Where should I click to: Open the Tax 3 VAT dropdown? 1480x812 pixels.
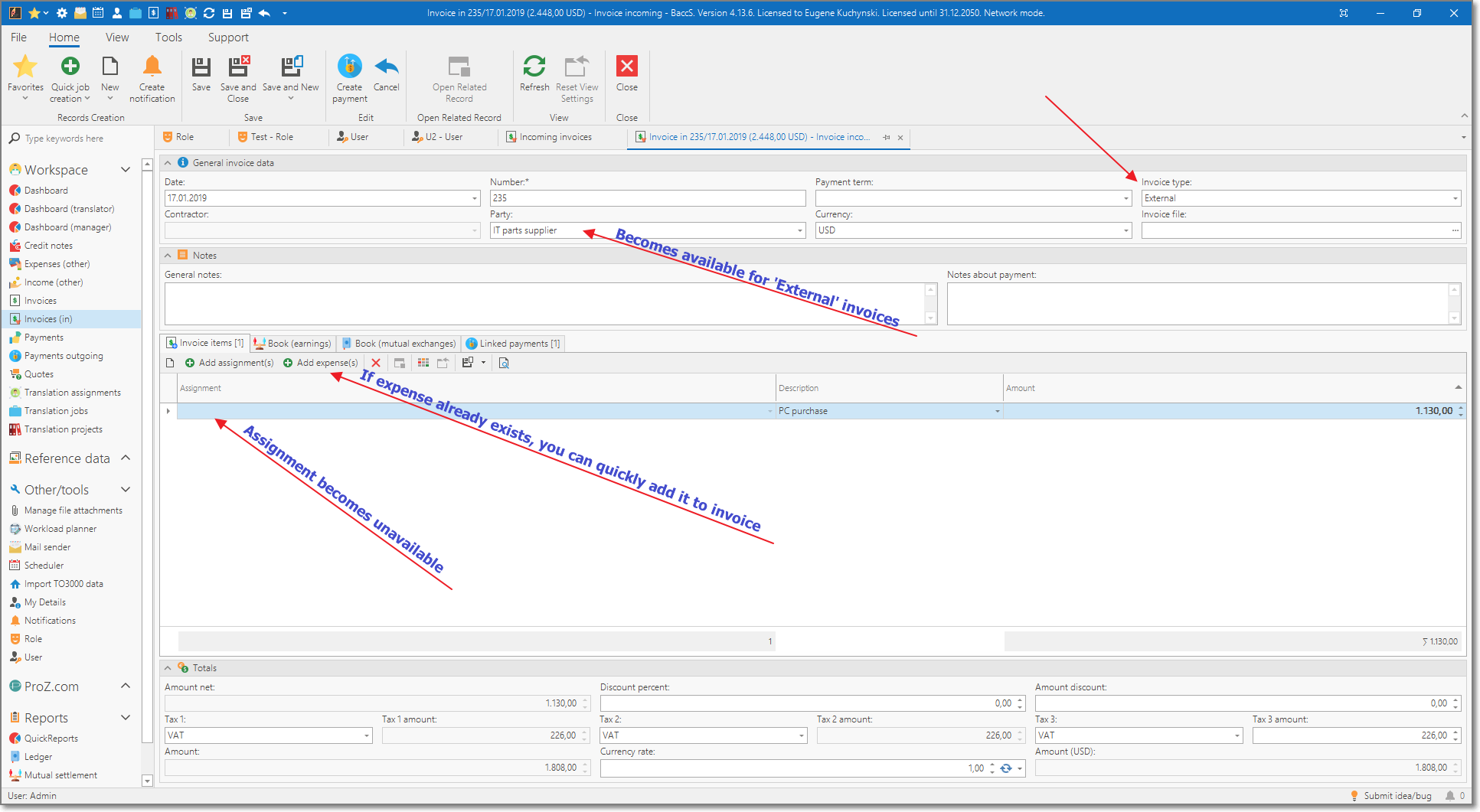pyautogui.click(x=1237, y=735)
